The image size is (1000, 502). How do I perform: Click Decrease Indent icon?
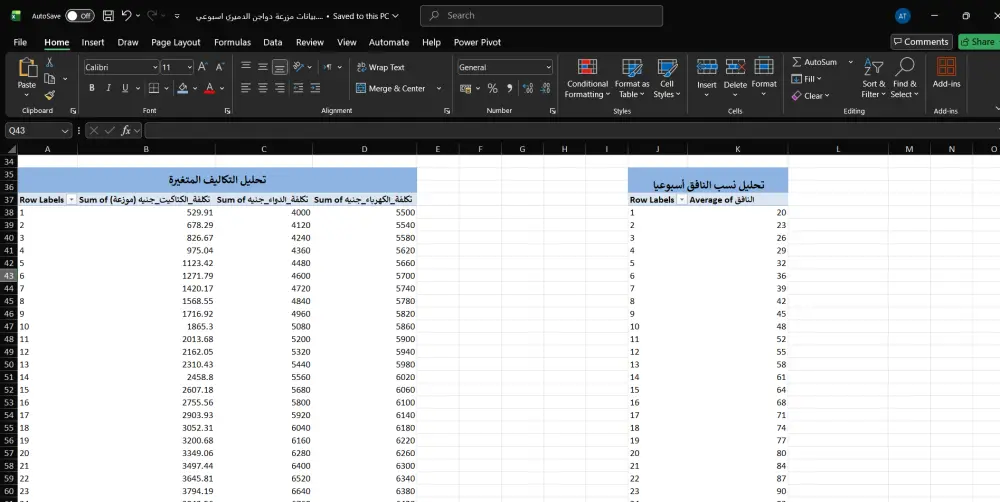coord(298,88)
